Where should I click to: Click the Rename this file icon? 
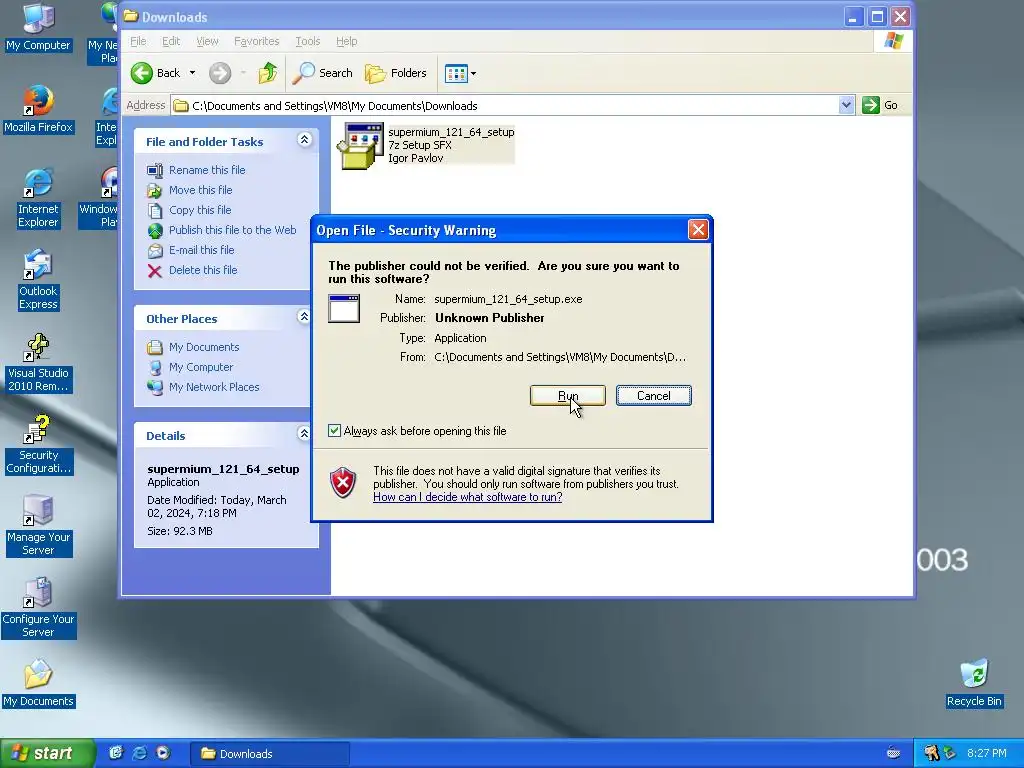click(x=155, y=170)
